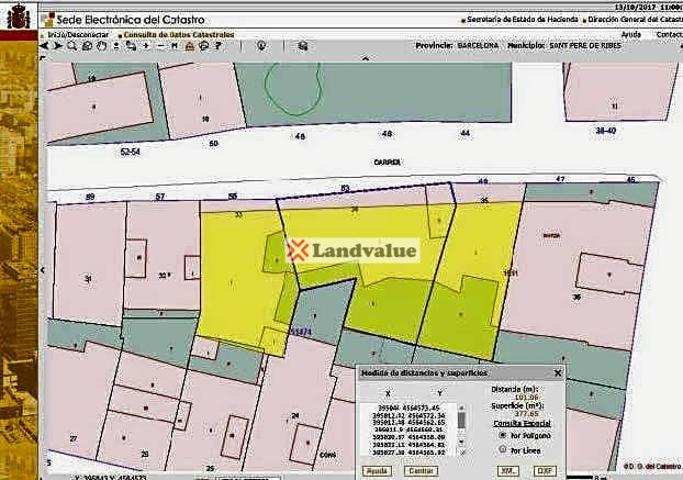Click the Ayuda link in top bar
683x480 pixels.
click(630, 34)
